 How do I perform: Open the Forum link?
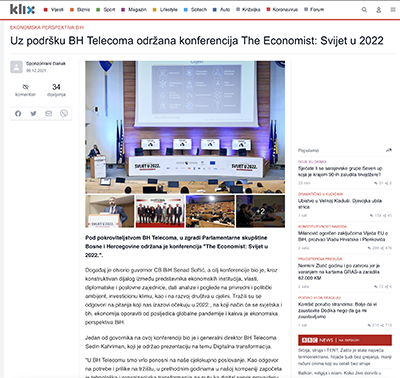click(x=314, y=10)
